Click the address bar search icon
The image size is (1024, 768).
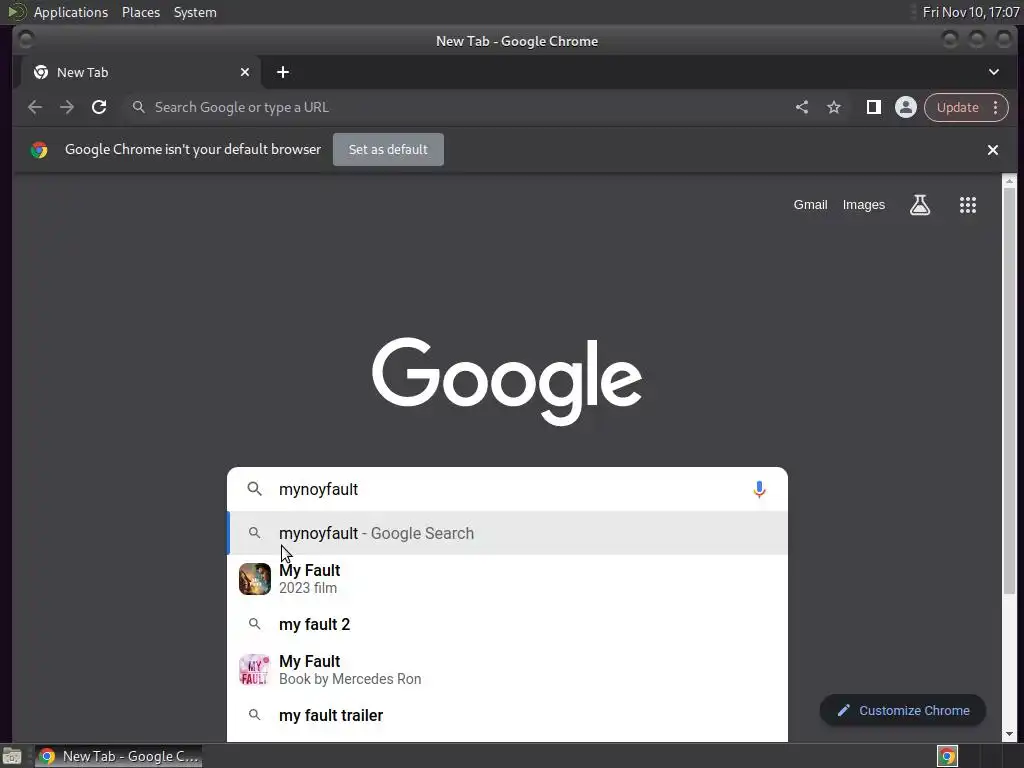(x=138, y=107)
